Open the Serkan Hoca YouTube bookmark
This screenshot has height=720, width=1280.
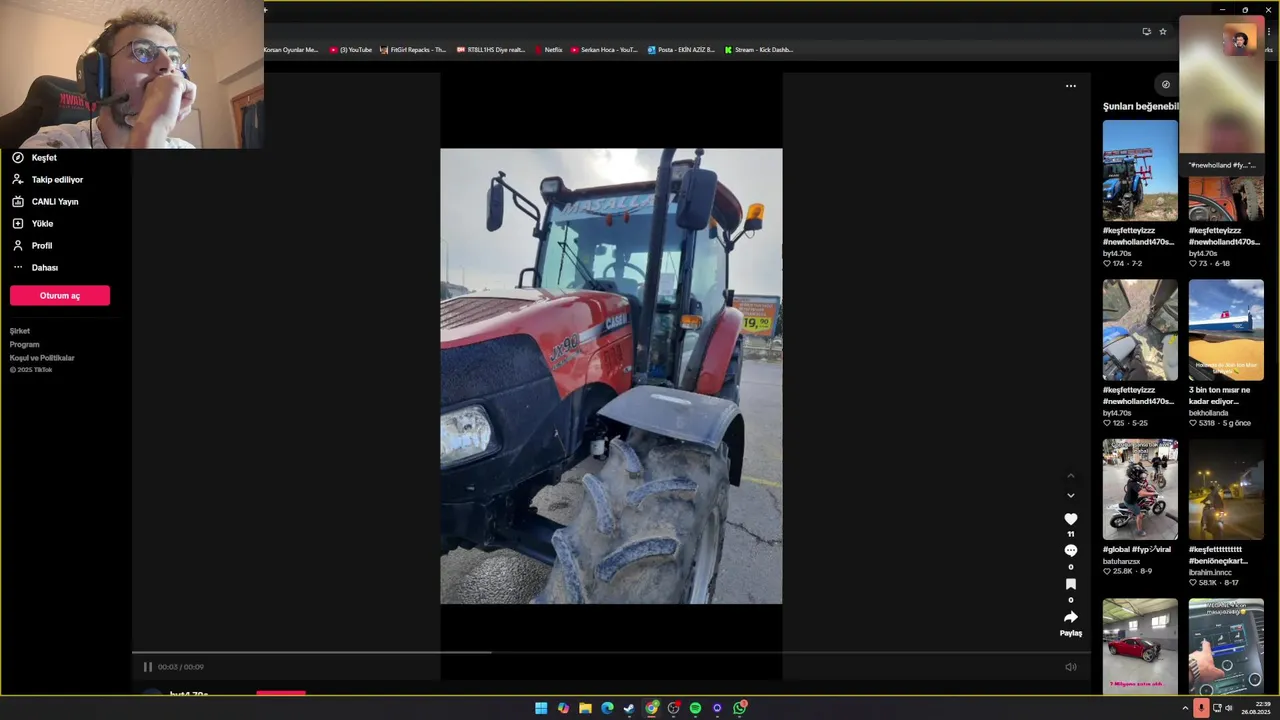(604, 50)
